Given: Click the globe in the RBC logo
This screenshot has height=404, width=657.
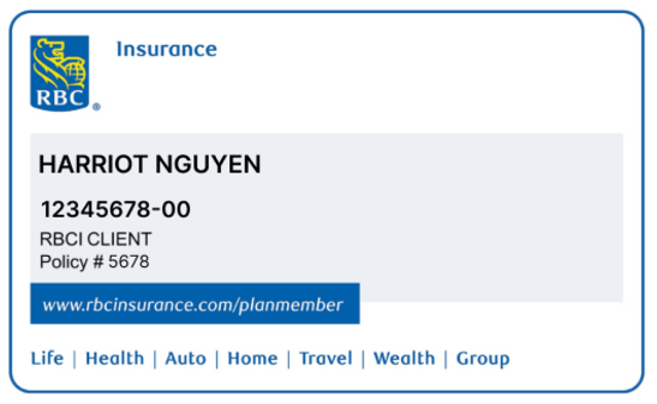Looking at the screenshot, I should [x=75, y=72].
